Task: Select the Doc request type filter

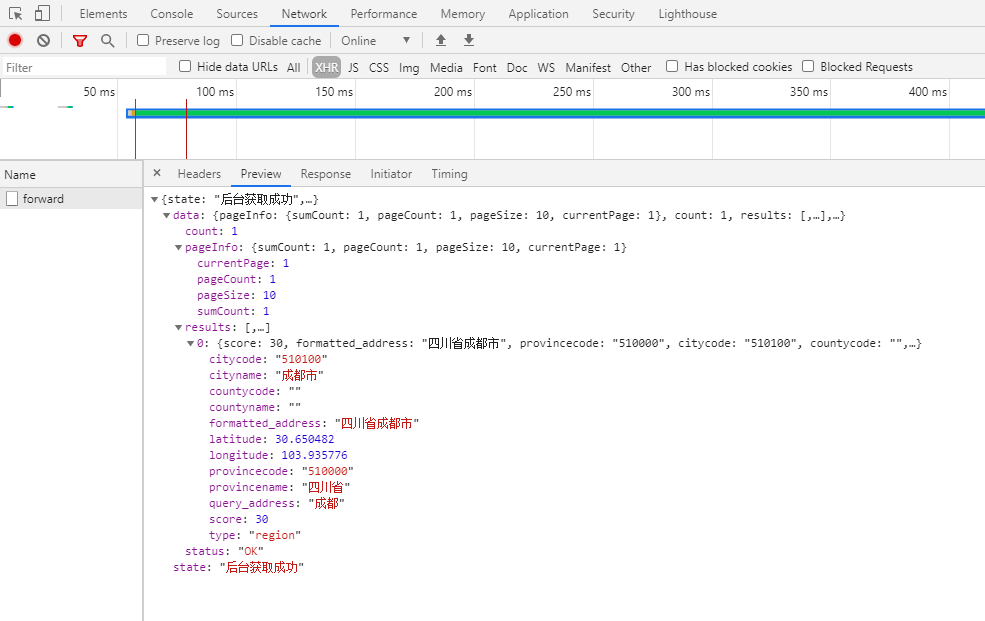Action: (517, 67)
